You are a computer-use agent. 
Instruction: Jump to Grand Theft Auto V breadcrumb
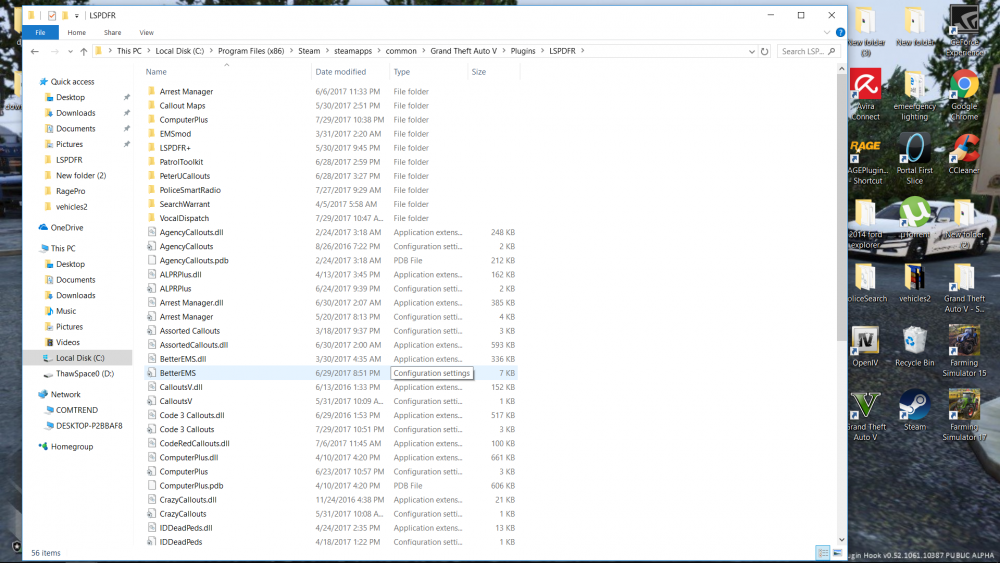[463, 51]
